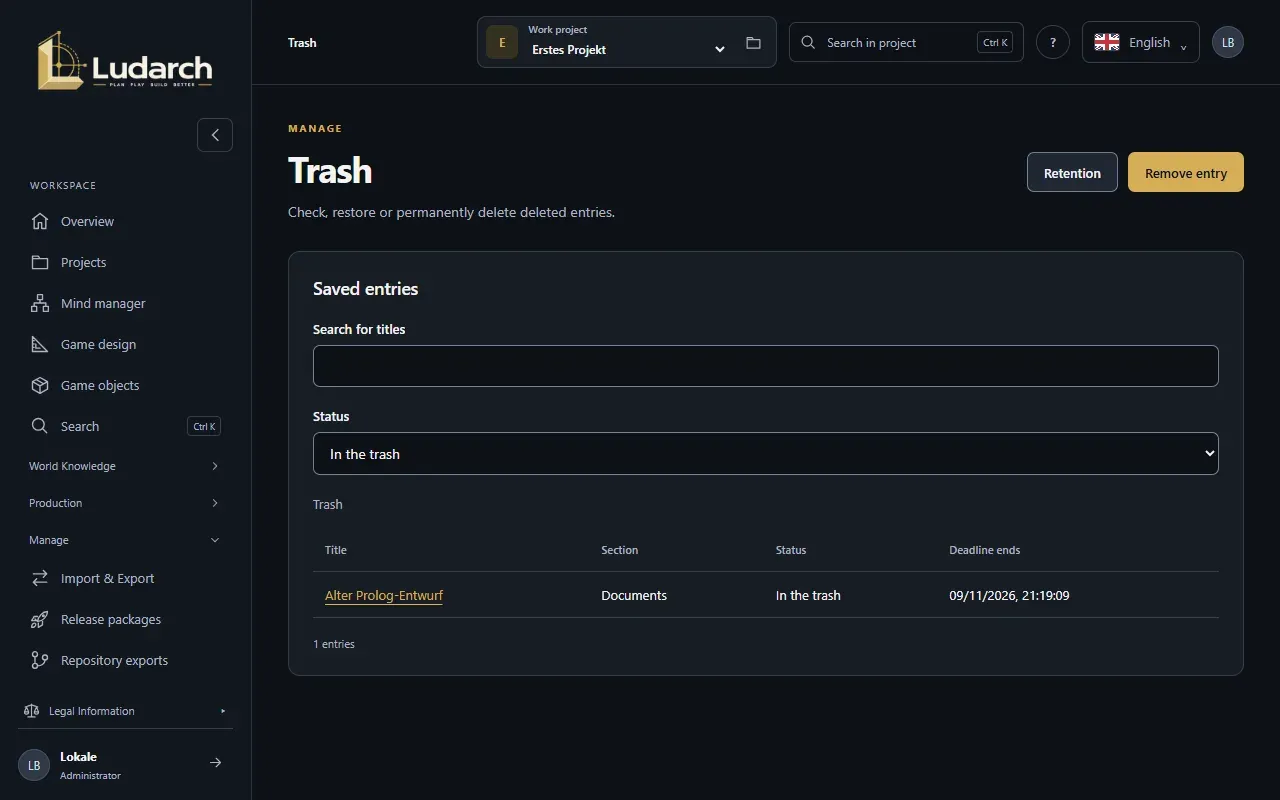Focus the Search for titles input
1280x800 pixels.
click(766, 366)
